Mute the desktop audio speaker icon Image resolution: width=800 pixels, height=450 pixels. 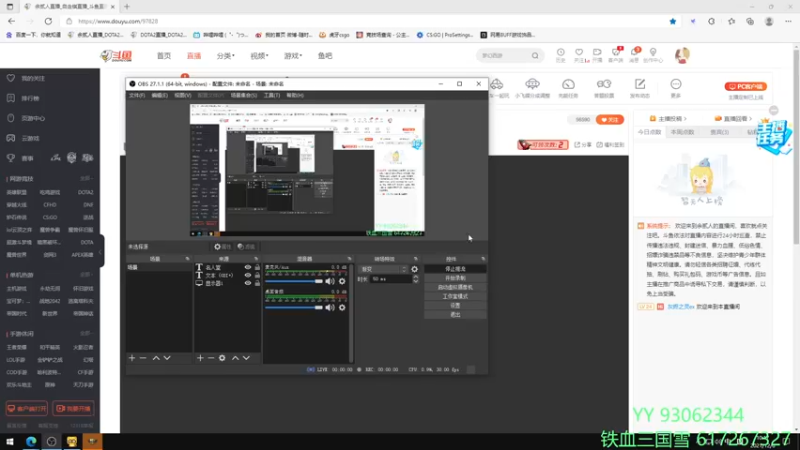click(330, 308)
